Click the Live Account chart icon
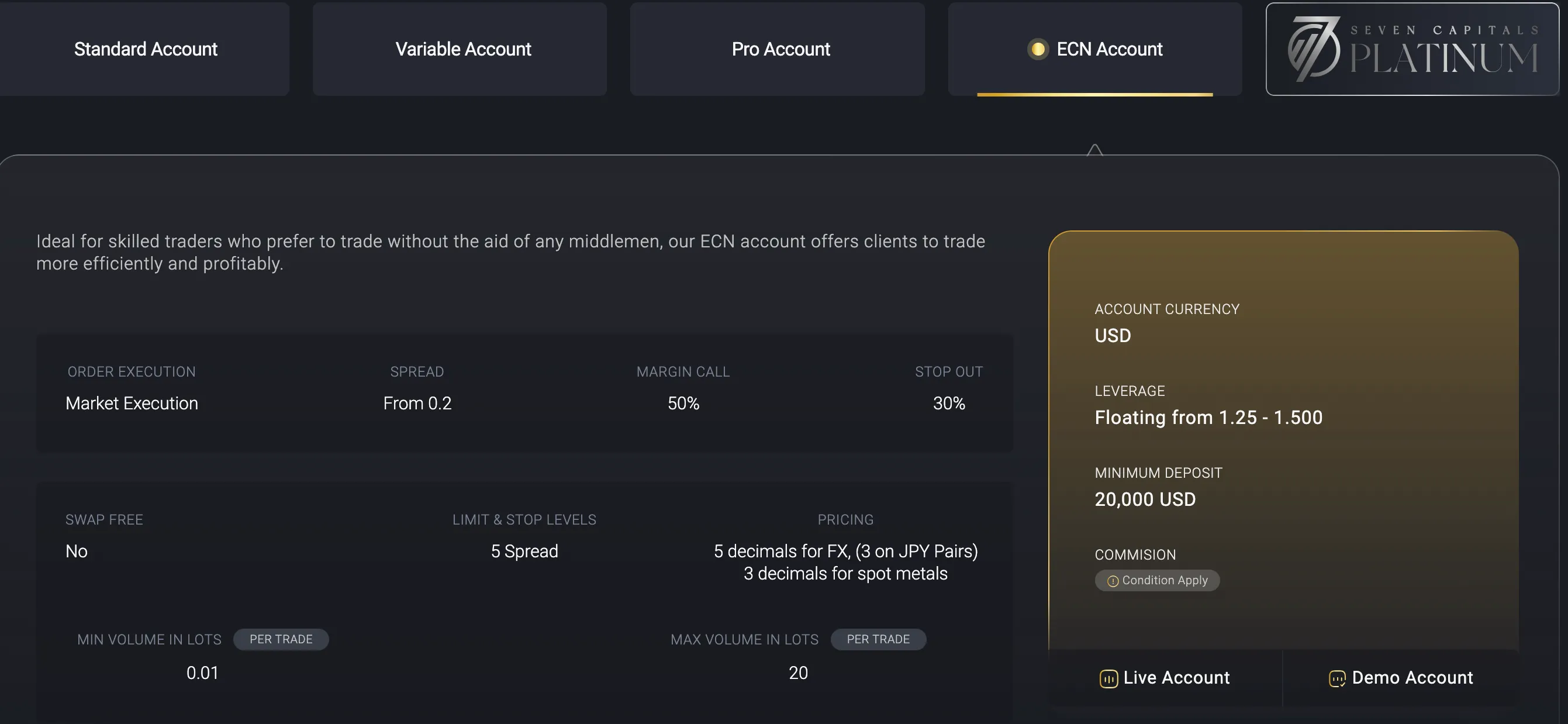 [x=1108, y=678]
